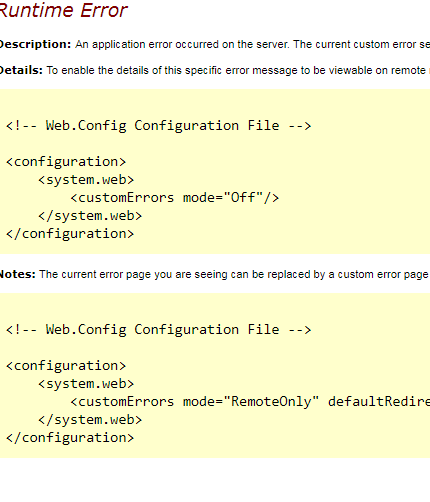Screen dimensions: 430x502
Task: Click first closing system.web tag
Action: coord(90,216)
